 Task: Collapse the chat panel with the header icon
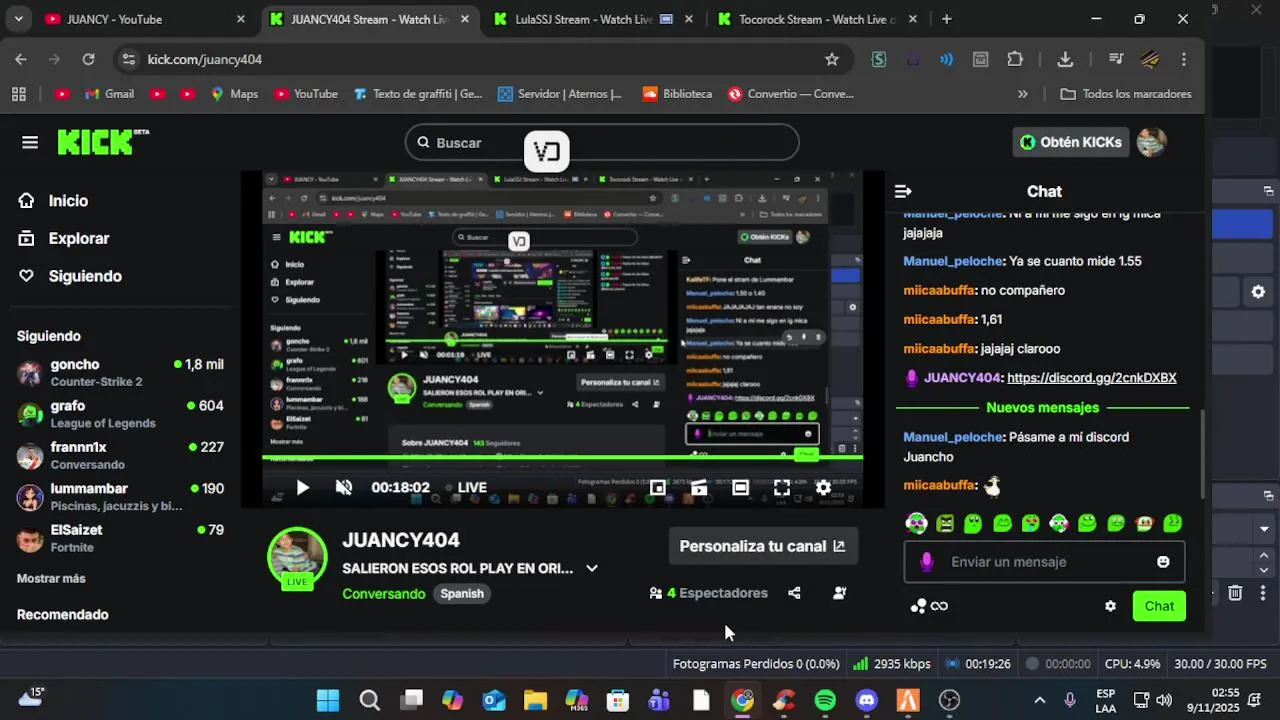903,191
